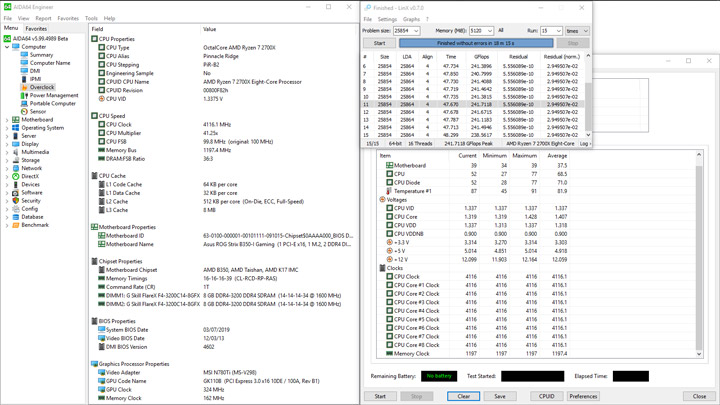This screenshot has width=720, height=405.
Task: Expand the Storage tree node
Action: click(x=7, y=160)
